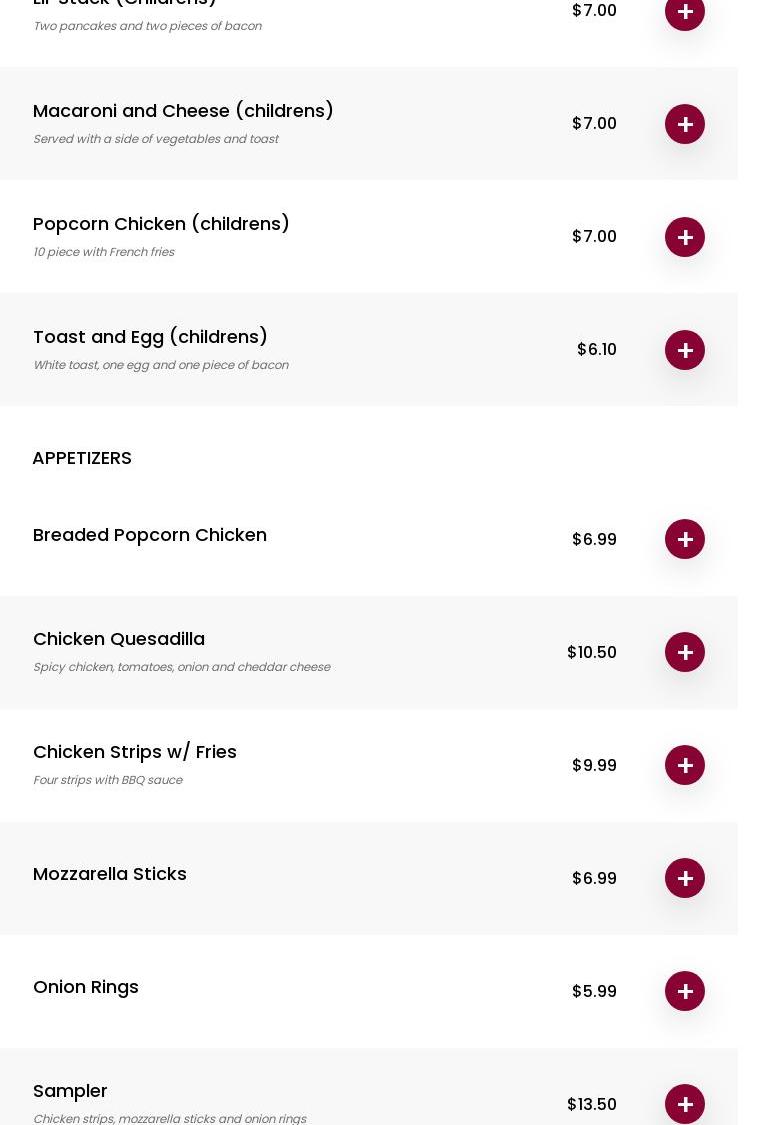Screen dimensions: 770x1125
Task: Click the Toast and Egg (childrens) name
Action: 150,337
